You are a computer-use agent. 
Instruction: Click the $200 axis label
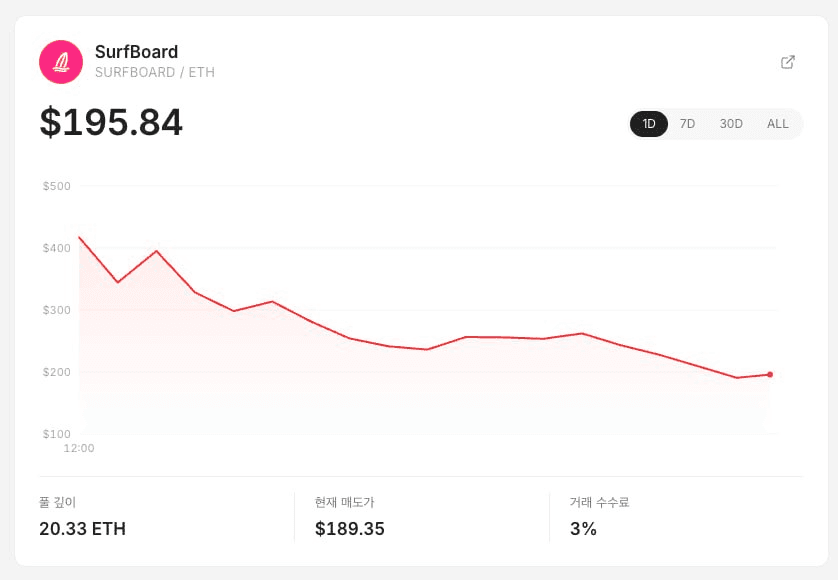click(x=57, y=372)
